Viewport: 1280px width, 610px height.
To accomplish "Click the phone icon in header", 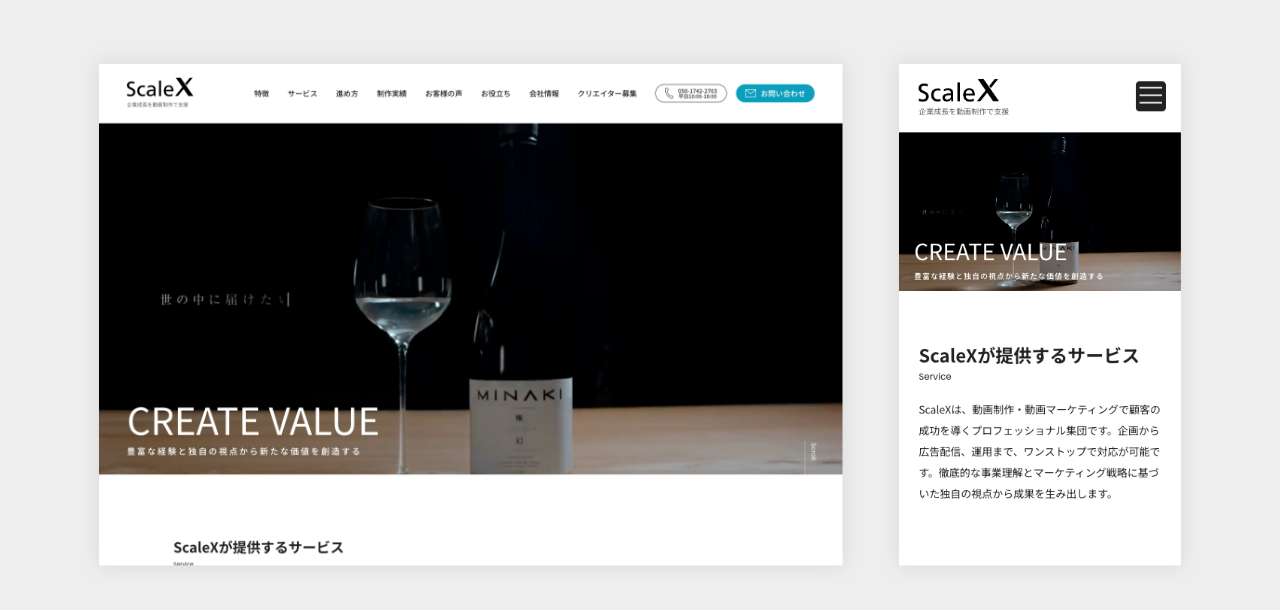I will 669,93.
